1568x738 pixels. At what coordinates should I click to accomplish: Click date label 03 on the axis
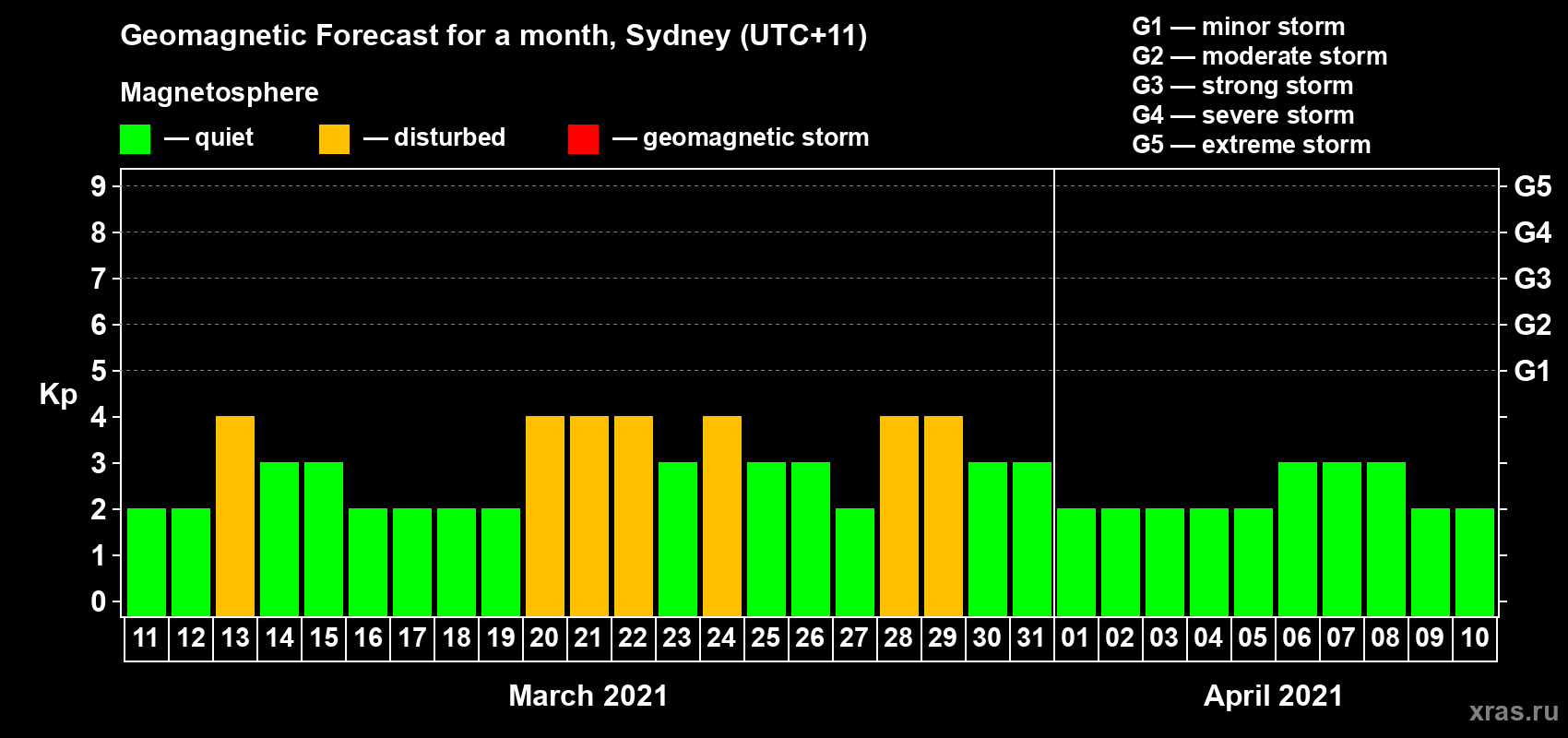point(1164,637)
